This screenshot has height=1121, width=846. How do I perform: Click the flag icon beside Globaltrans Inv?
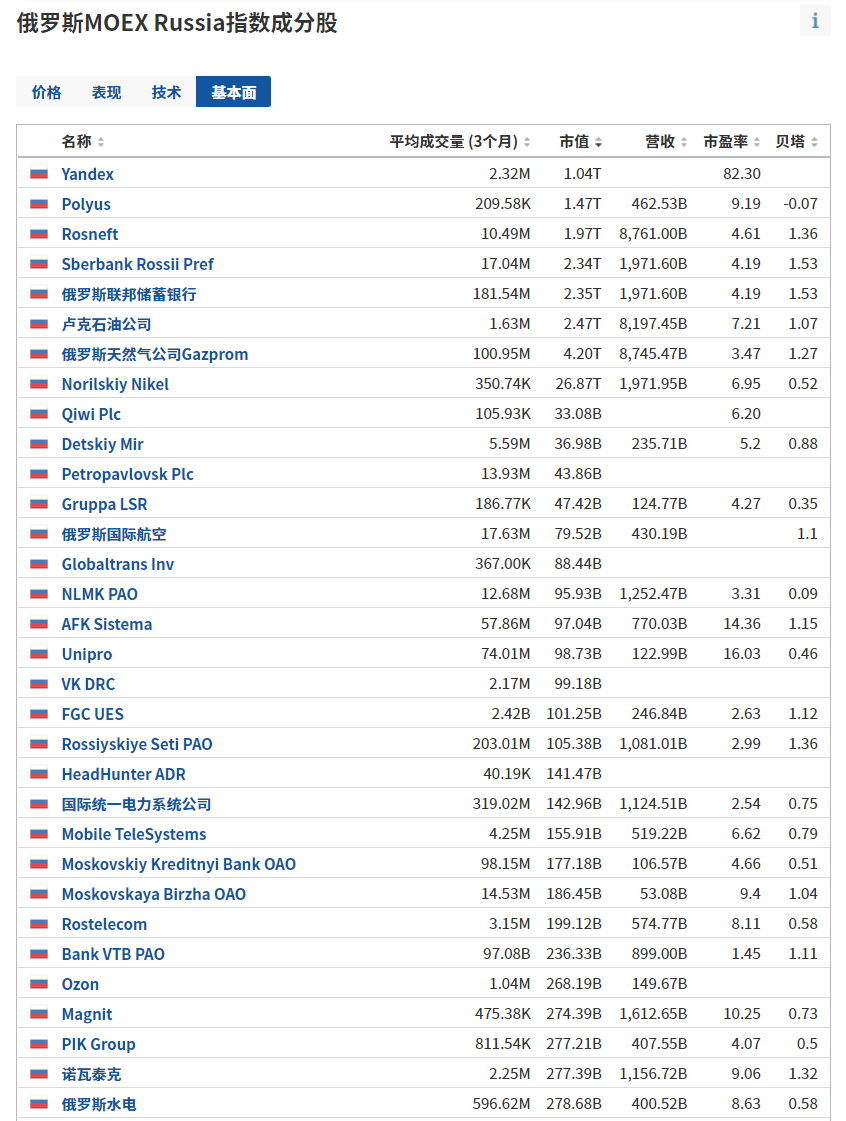click(39, 564)
